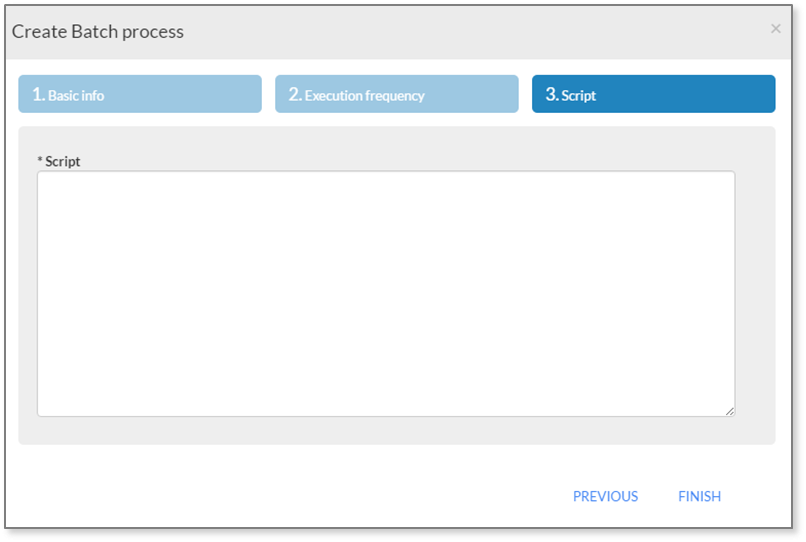The width and height of the screenshot is (806, 542).
Task: Click the "* Script" field label
Action: (59, 161)
